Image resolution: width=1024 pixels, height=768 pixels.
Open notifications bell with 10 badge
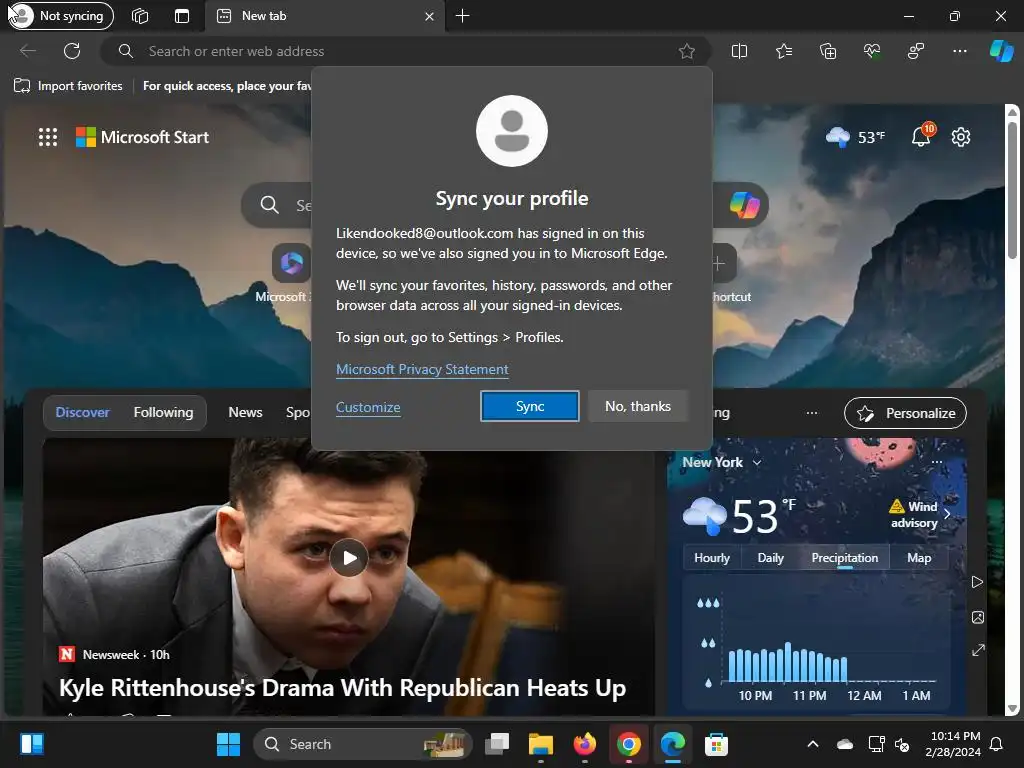pos(922,136)
